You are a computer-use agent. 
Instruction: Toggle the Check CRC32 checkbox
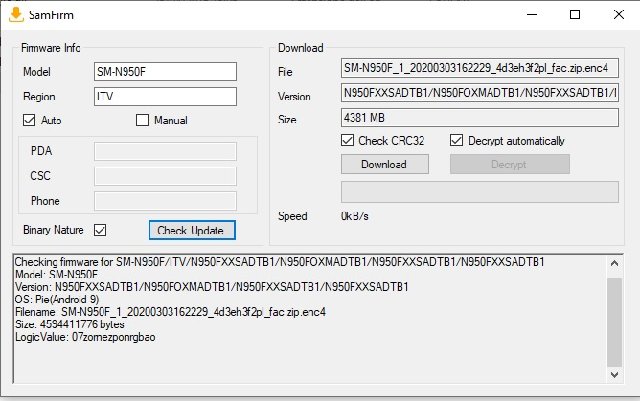pos(347,140)
